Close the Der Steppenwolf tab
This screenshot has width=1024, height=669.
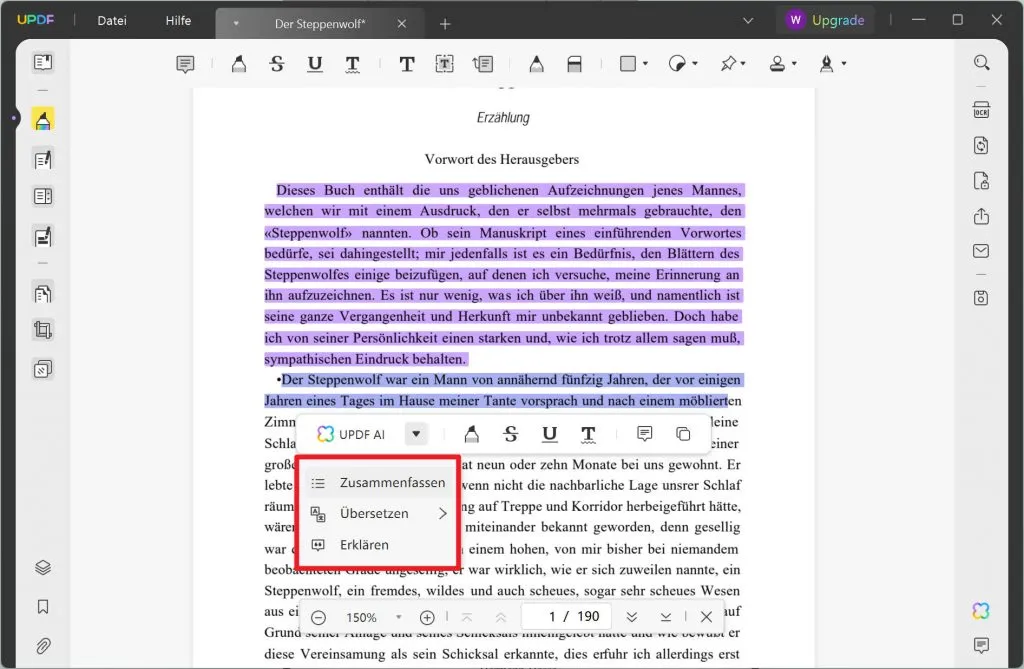402,24
